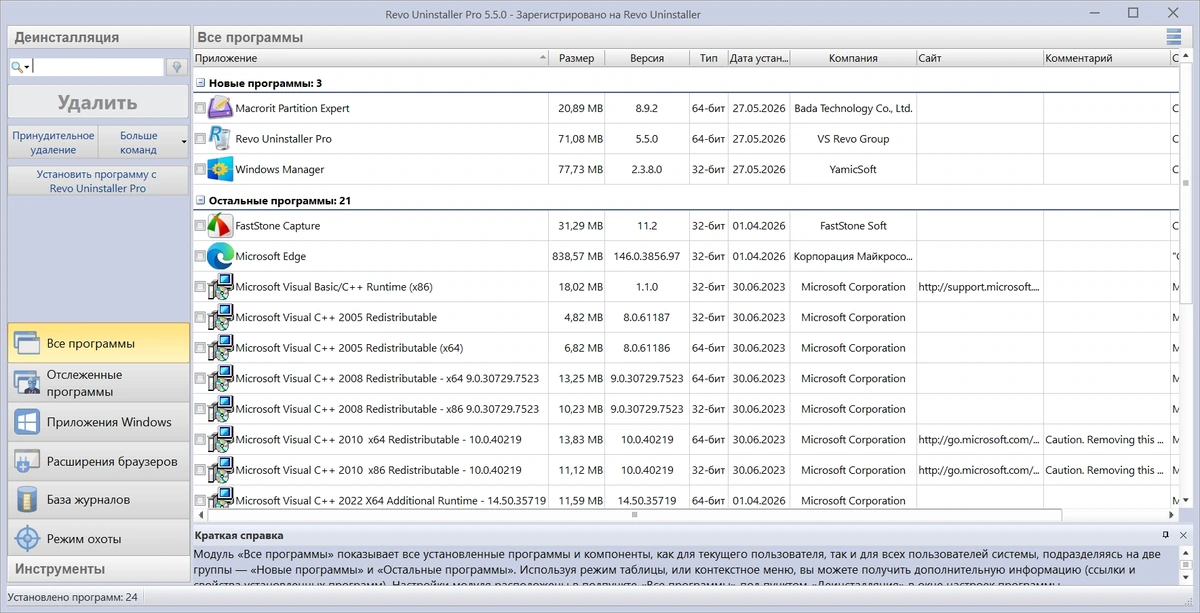The height and width of the screenshot is (613, 1200).
Task: Tick the Microsoft Edge checkbox
Action: point(200,256)
